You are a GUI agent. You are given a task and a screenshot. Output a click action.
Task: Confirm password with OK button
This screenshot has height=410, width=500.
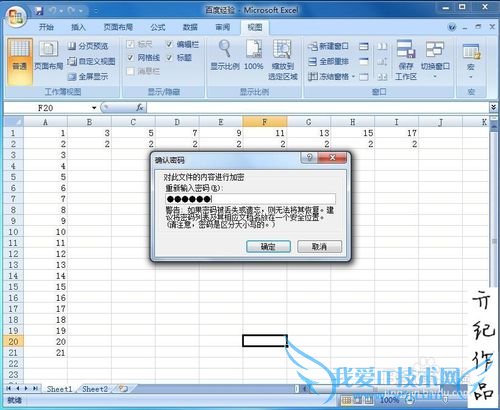click(x=268, y=247)
